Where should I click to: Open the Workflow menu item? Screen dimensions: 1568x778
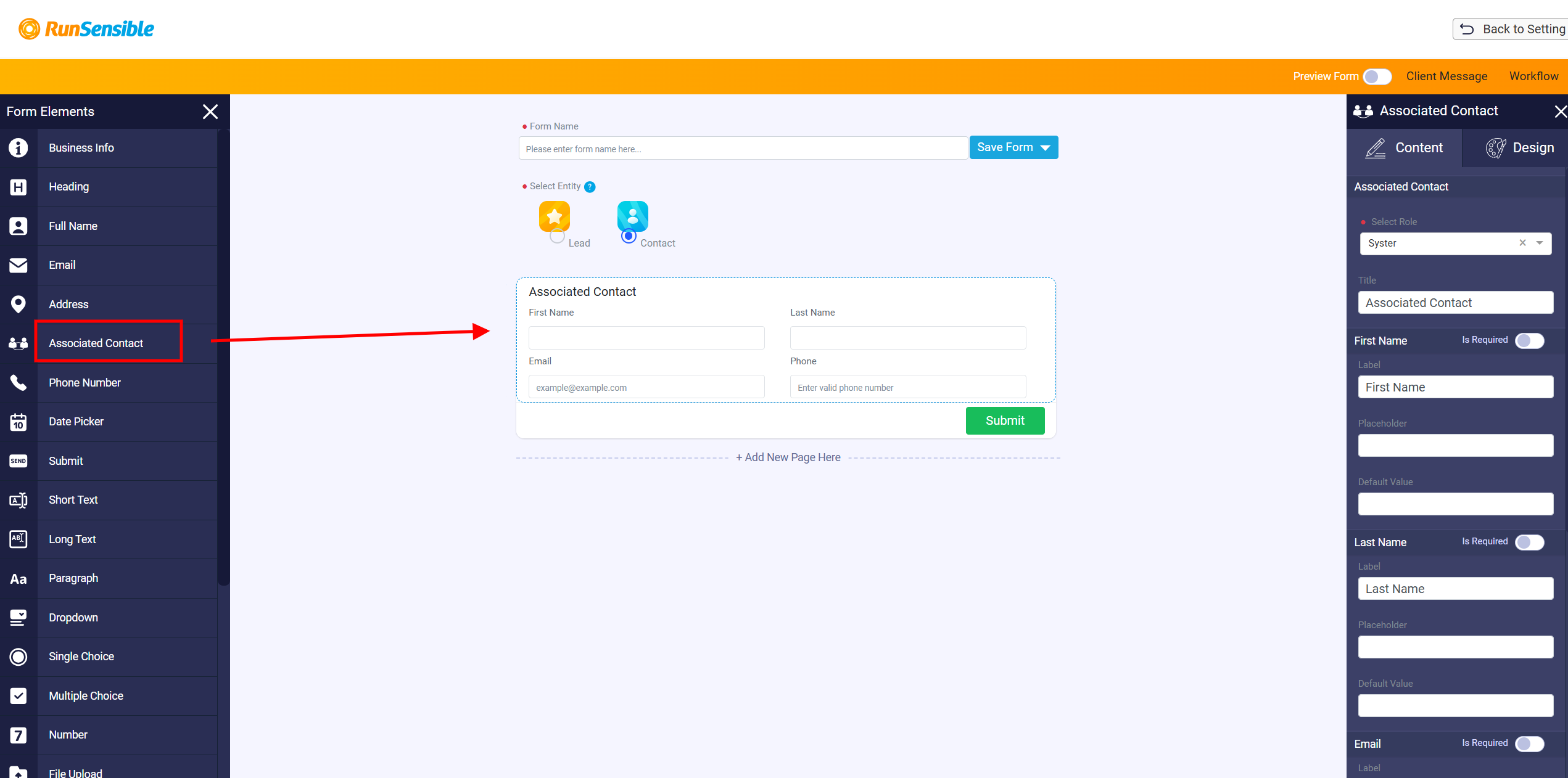click(x=1533, y=76)
